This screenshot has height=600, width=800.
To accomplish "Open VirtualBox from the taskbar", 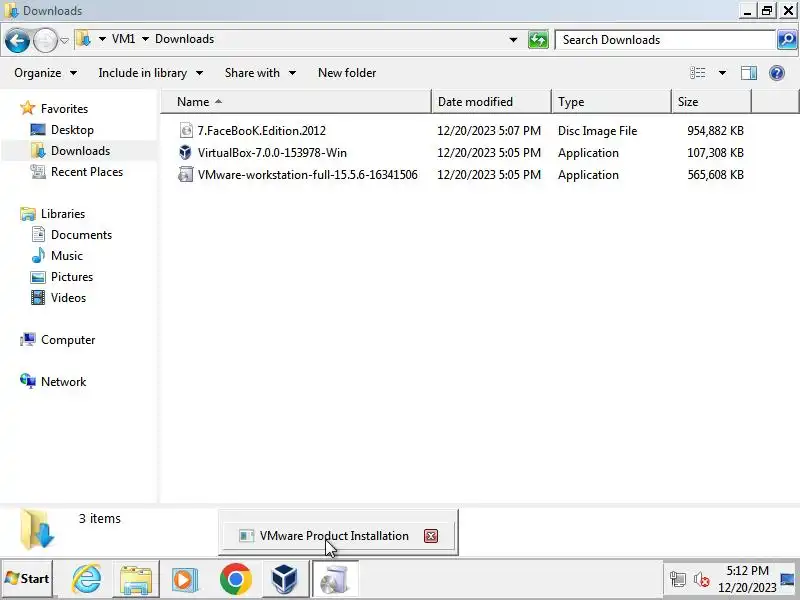I will [x=284, y=579].
